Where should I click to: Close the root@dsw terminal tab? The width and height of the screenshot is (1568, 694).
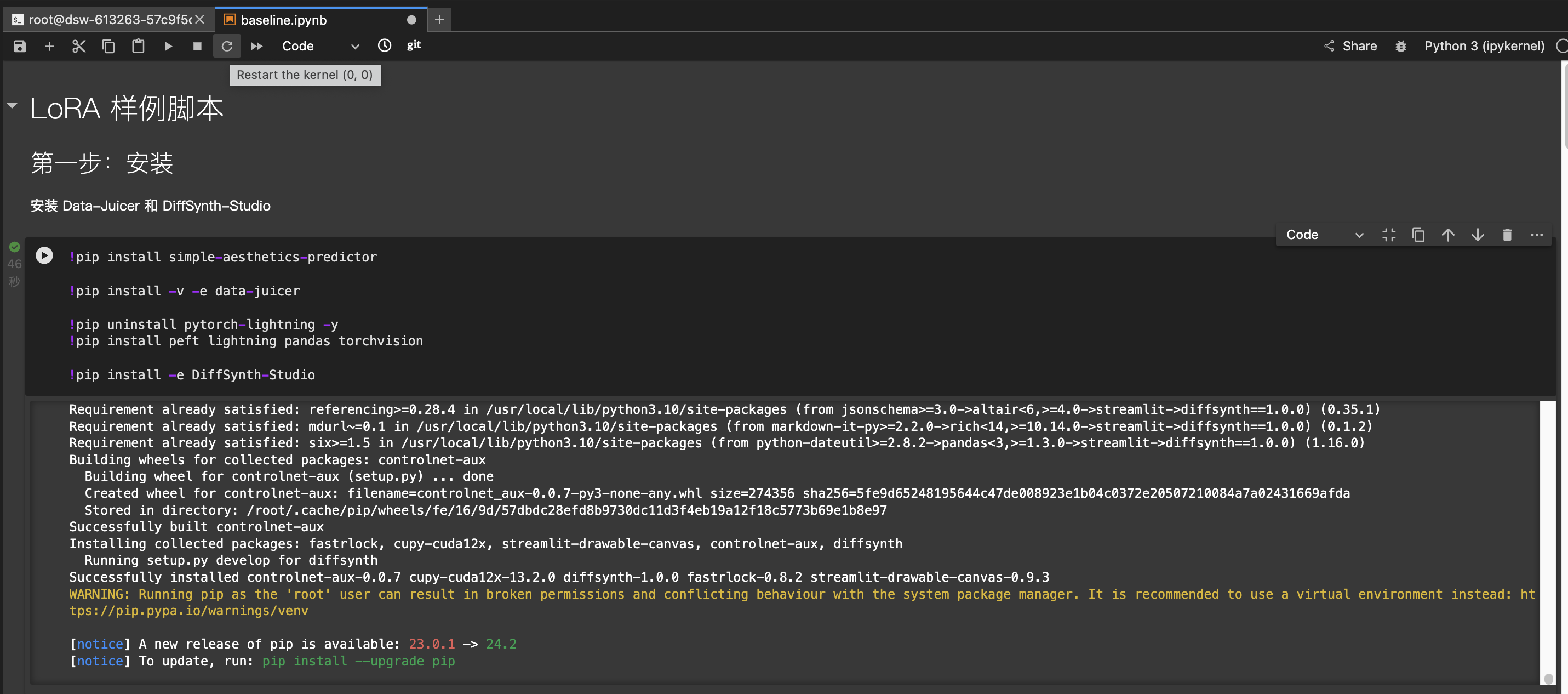pyautogui.click(x=199, y=20)
